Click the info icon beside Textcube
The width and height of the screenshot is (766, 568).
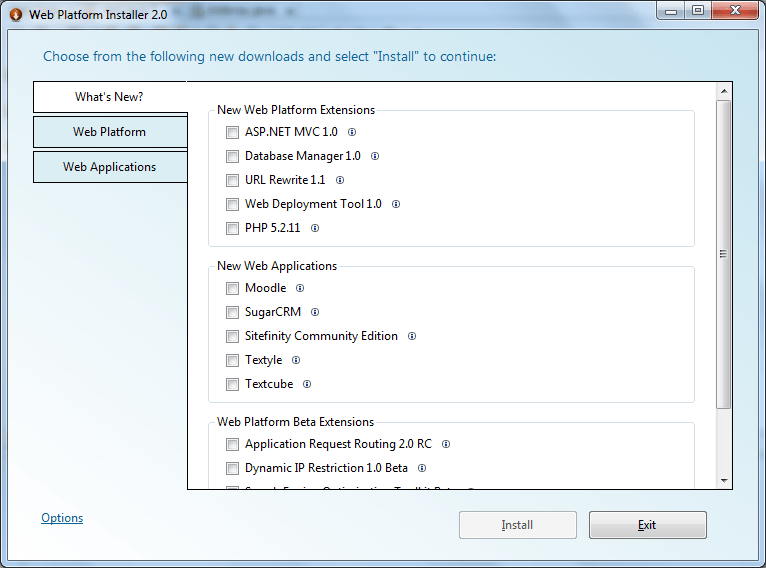(x=307, y=384)
